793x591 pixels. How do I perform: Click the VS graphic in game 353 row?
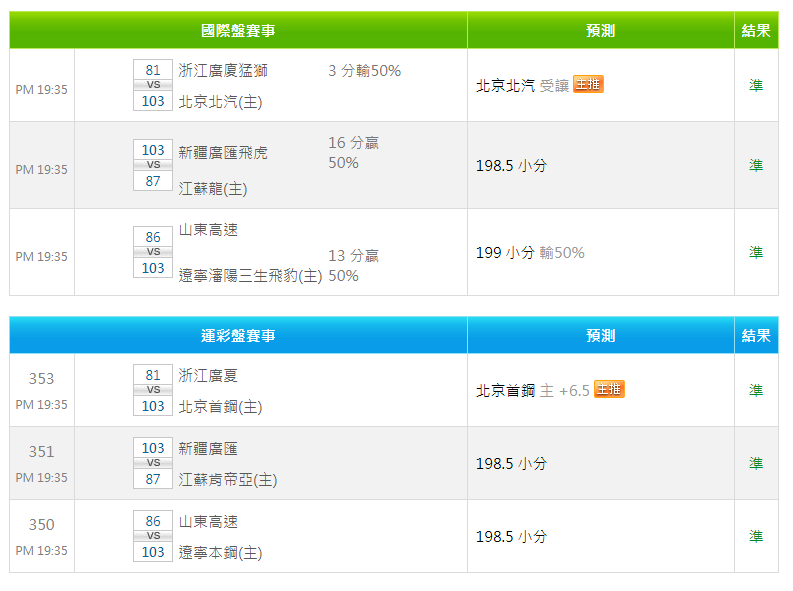153,390
